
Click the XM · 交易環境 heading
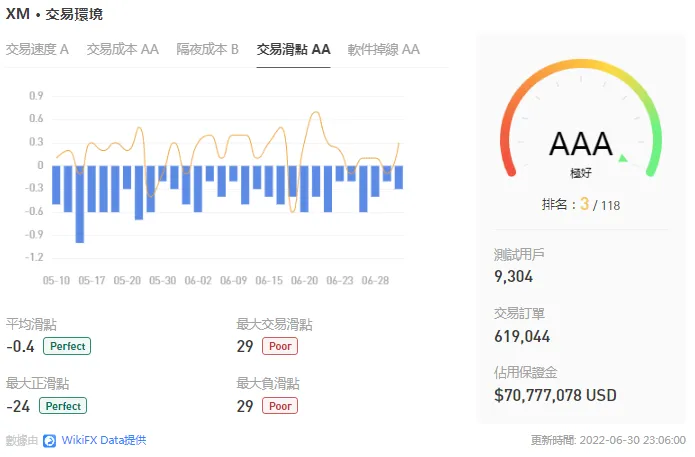point(54,14)
